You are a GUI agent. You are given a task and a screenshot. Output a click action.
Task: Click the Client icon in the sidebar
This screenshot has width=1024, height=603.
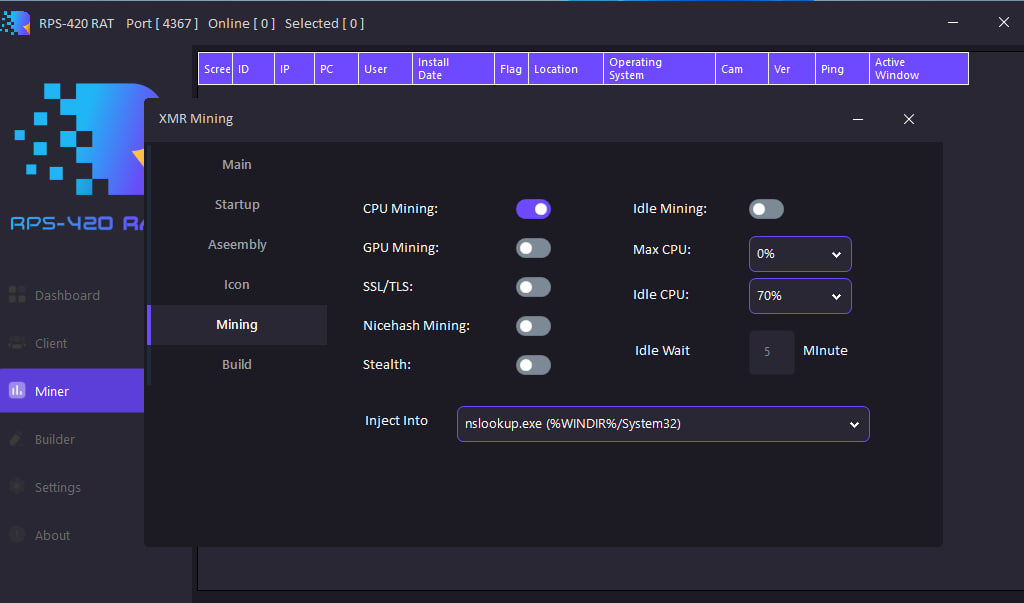(x=17, y=343)
